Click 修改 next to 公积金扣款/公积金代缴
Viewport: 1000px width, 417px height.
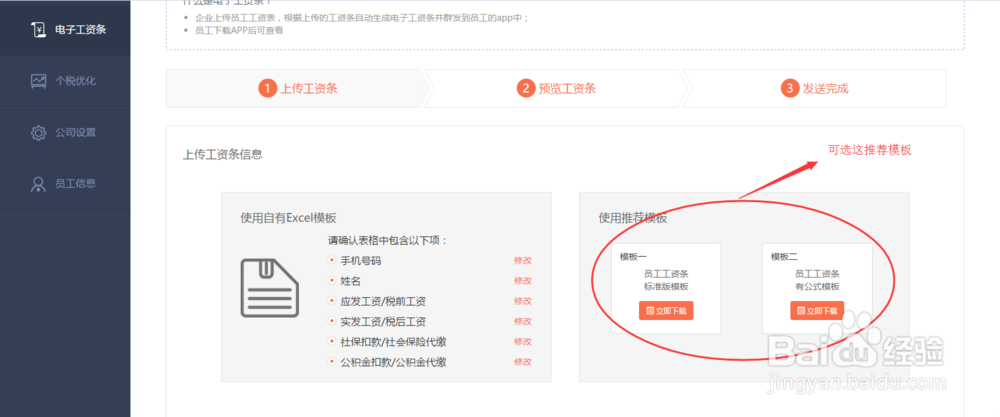tap(523, 362)
